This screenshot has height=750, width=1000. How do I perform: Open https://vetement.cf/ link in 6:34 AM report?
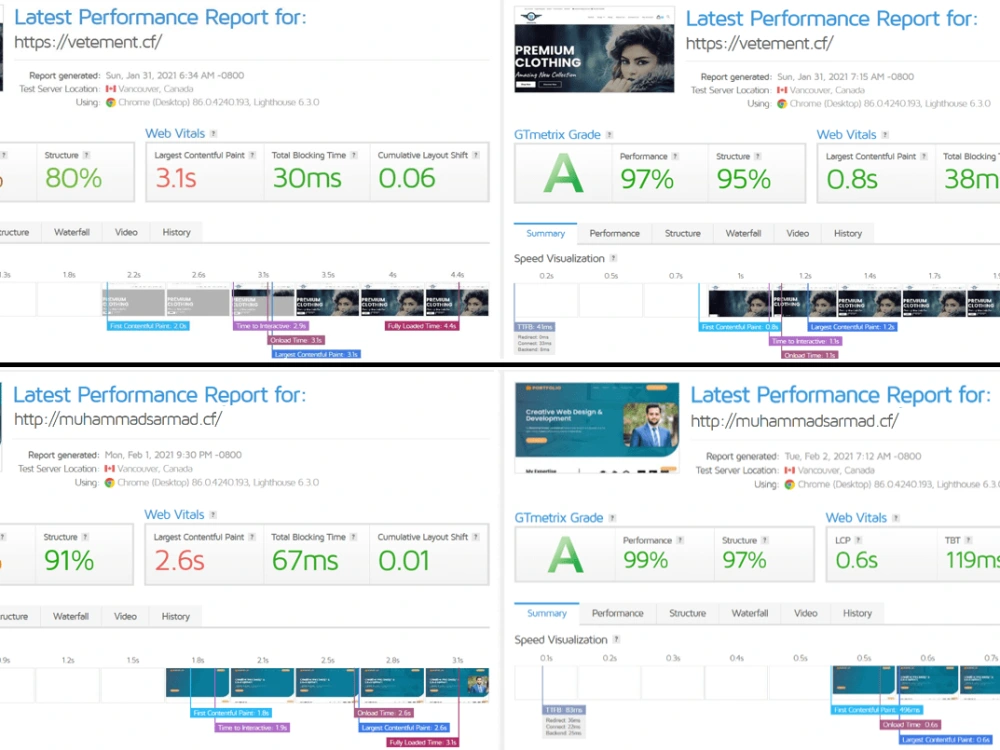[88, 42]
